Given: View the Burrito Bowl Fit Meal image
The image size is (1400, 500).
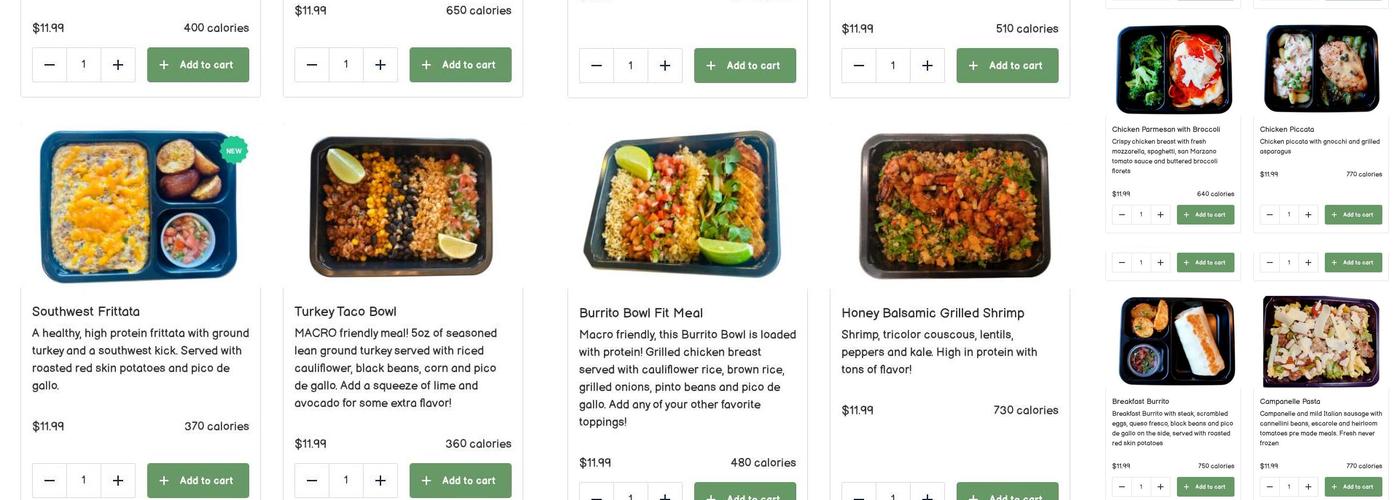Looking at the screenshot, I should click(x=681, y=205).
